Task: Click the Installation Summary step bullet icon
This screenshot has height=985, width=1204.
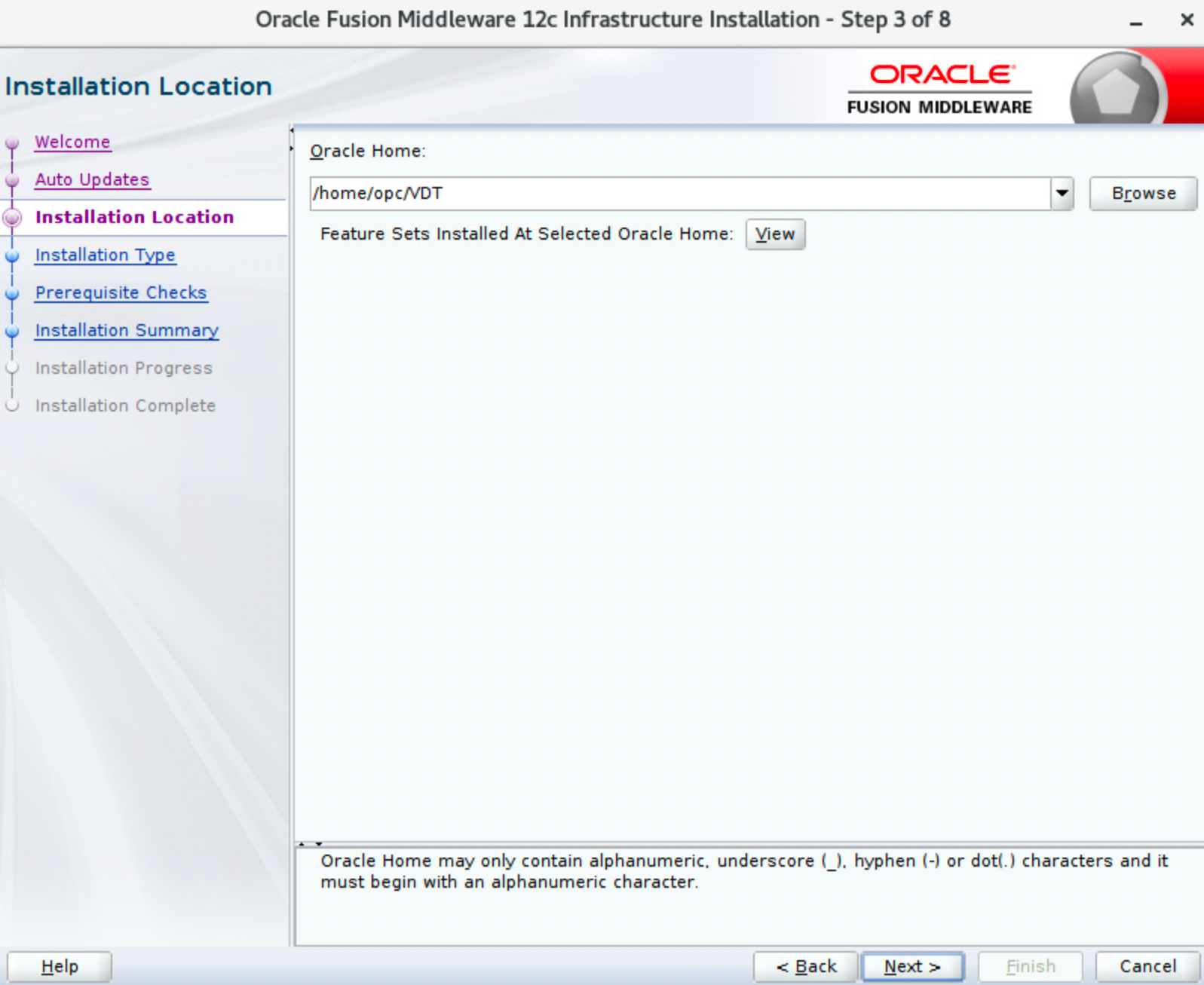Action: coord(12,332)
